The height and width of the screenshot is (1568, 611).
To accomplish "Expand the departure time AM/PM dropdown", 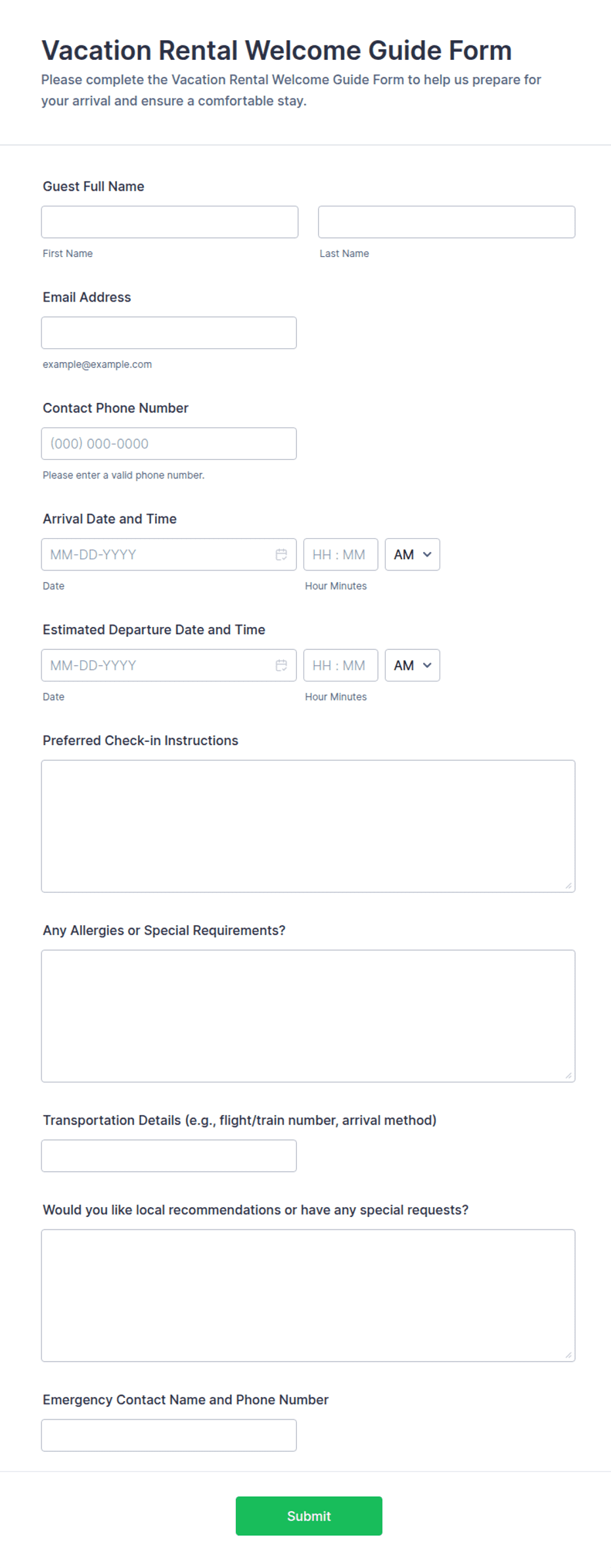I will (413, 666).
